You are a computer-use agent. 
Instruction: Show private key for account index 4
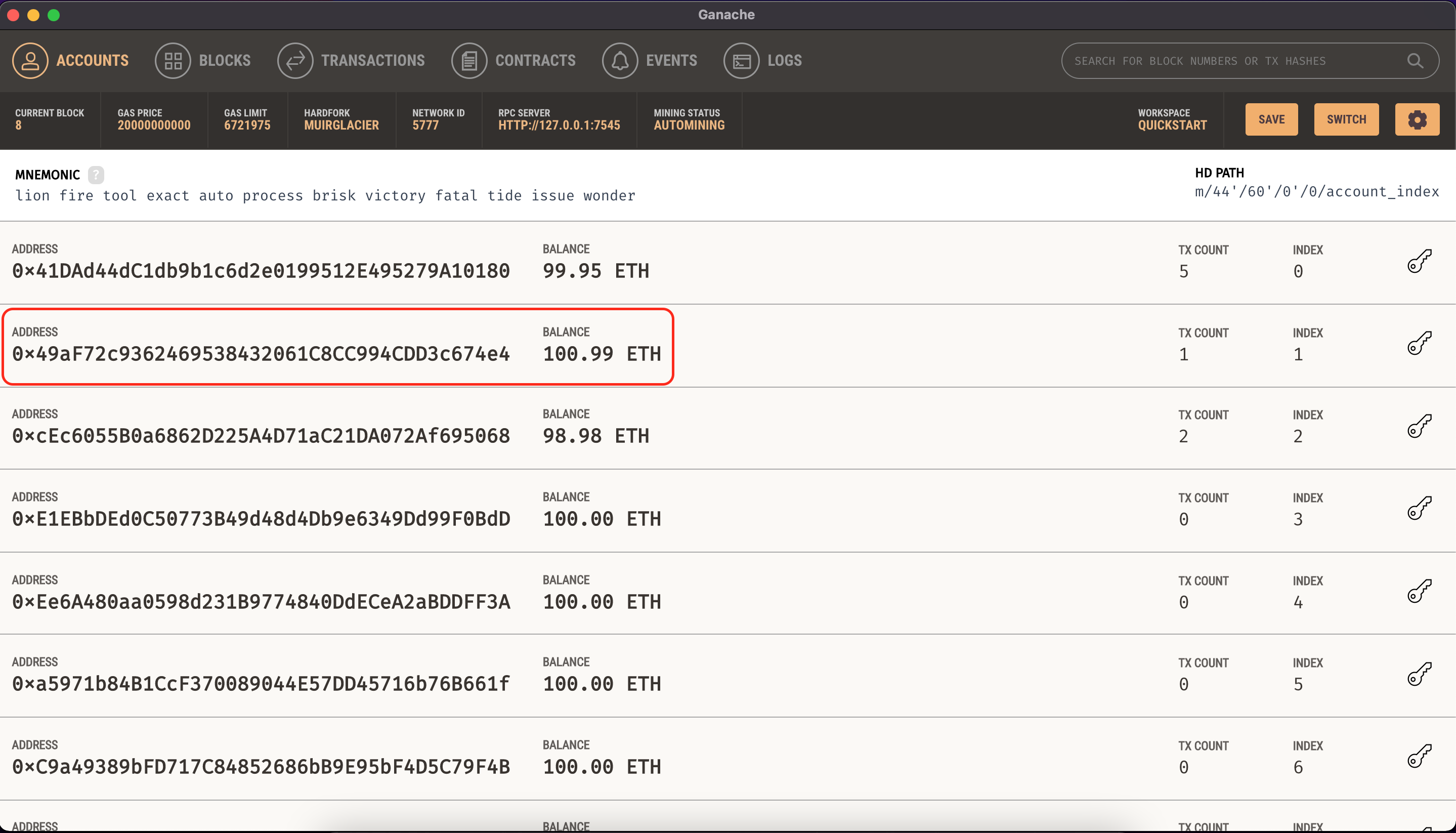1419,592
